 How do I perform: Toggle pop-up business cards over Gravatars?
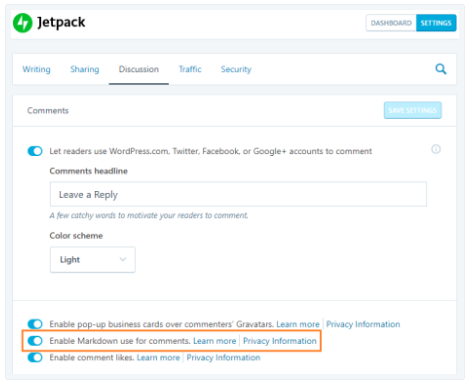(35, 324)
